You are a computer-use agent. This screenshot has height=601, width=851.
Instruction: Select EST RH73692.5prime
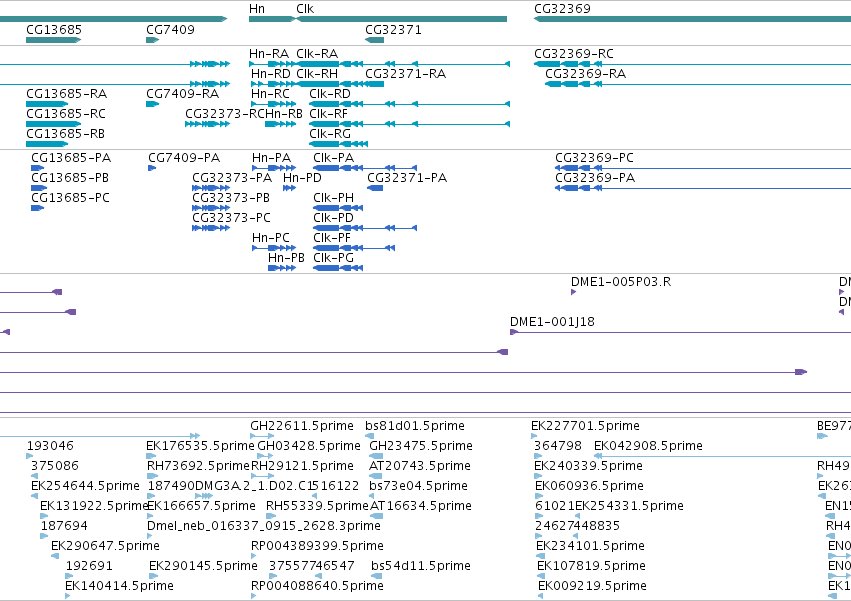(199, 466)
